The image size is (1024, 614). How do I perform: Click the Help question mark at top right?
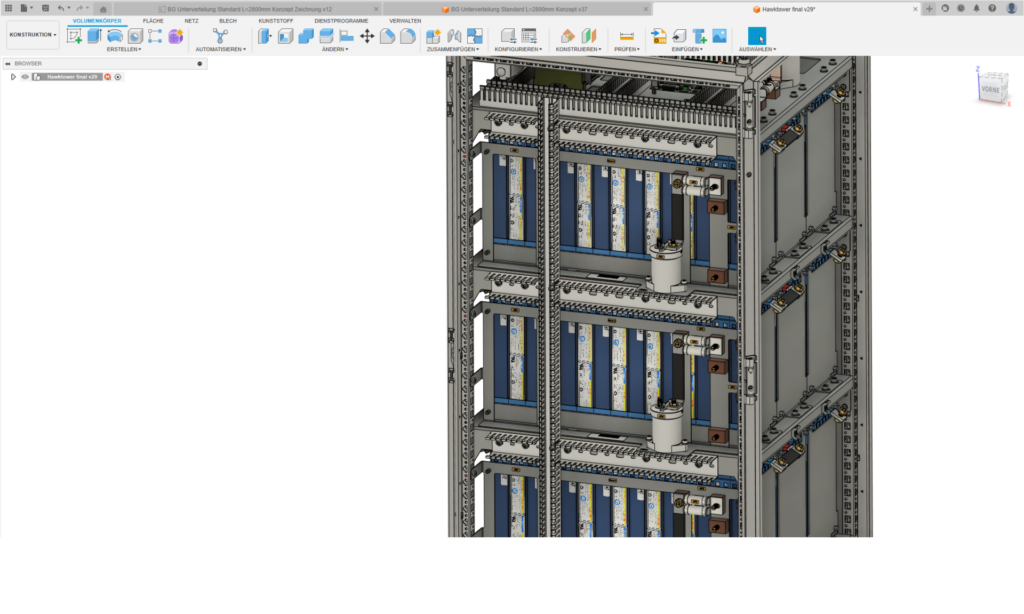(x=990, y=8)
